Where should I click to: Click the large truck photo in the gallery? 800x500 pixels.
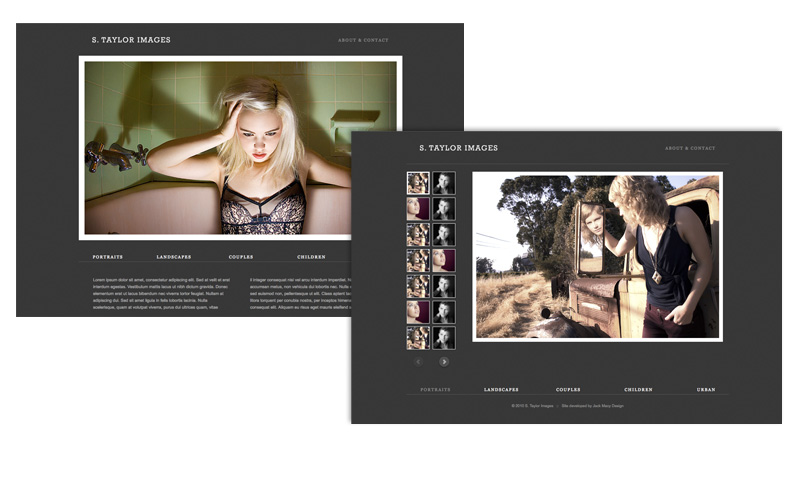(597, 256)
